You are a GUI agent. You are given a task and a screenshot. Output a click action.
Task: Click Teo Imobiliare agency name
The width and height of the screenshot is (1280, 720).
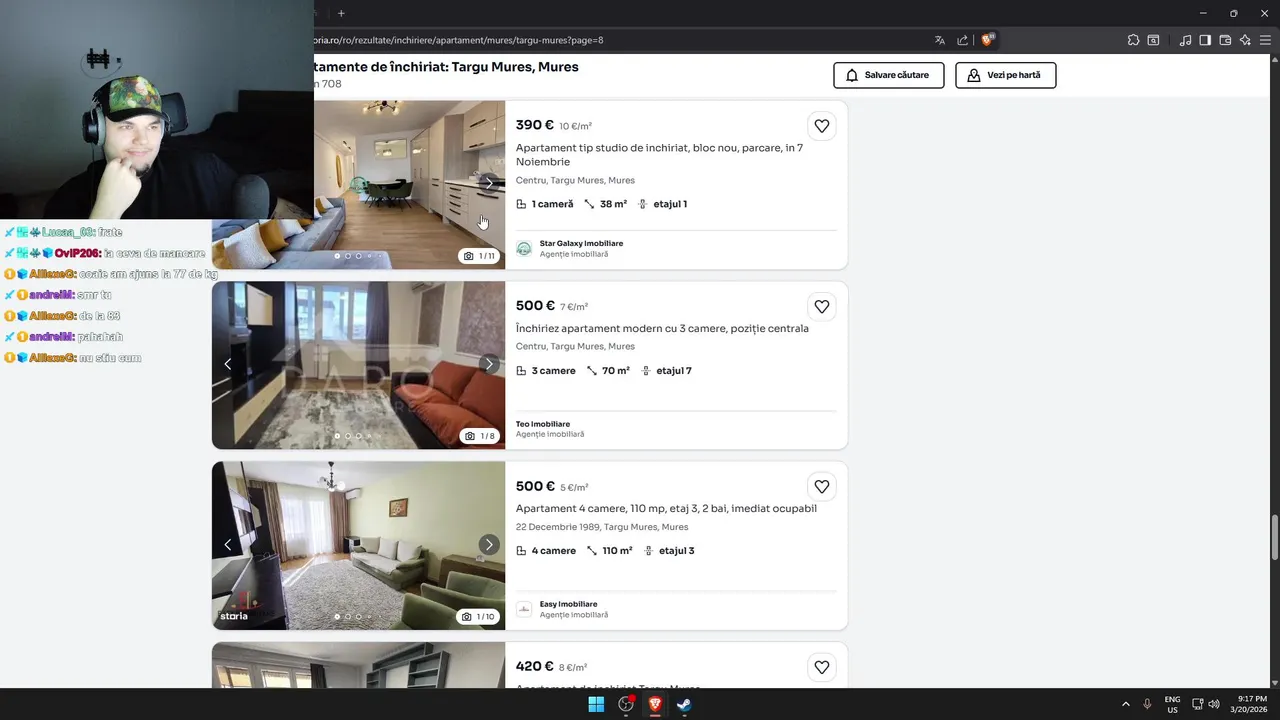[x=543, y=424]
